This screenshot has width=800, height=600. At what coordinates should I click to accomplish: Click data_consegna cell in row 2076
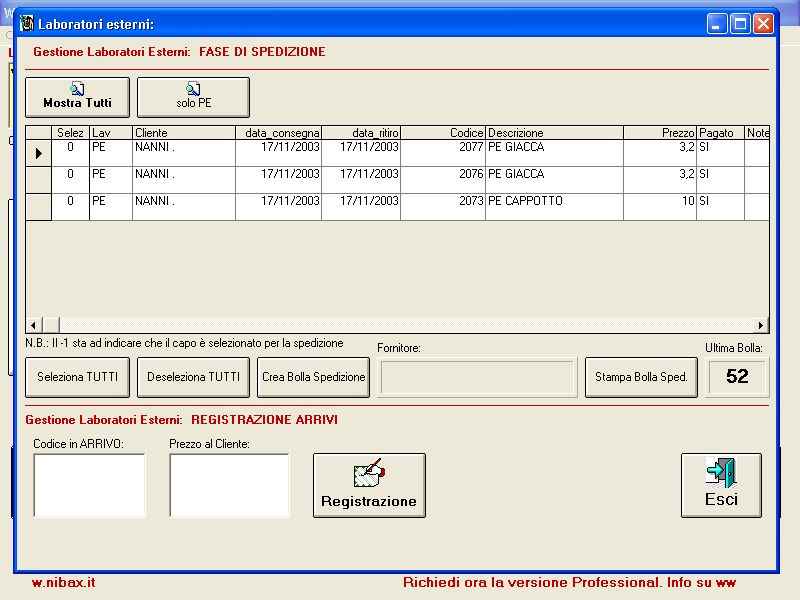coord(279,180)
